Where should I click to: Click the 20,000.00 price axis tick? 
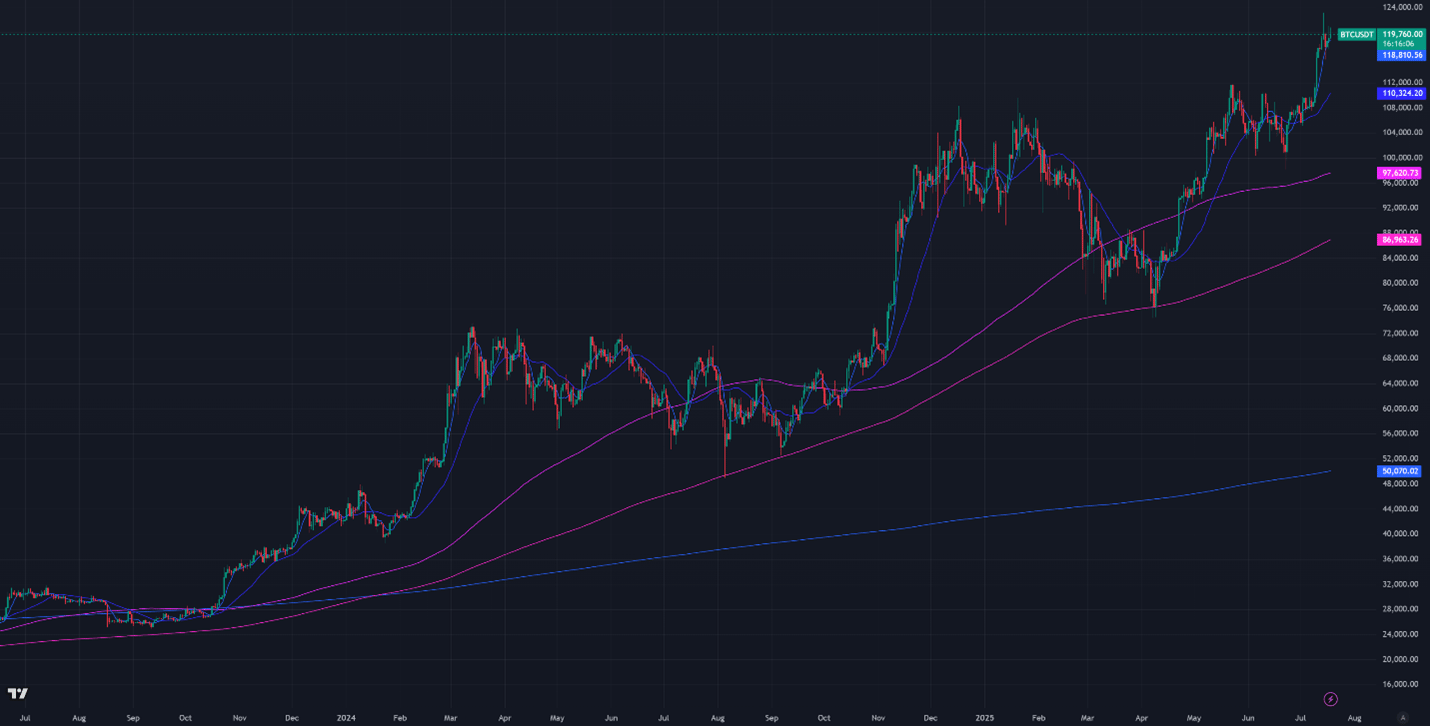tap(1400, 659)
